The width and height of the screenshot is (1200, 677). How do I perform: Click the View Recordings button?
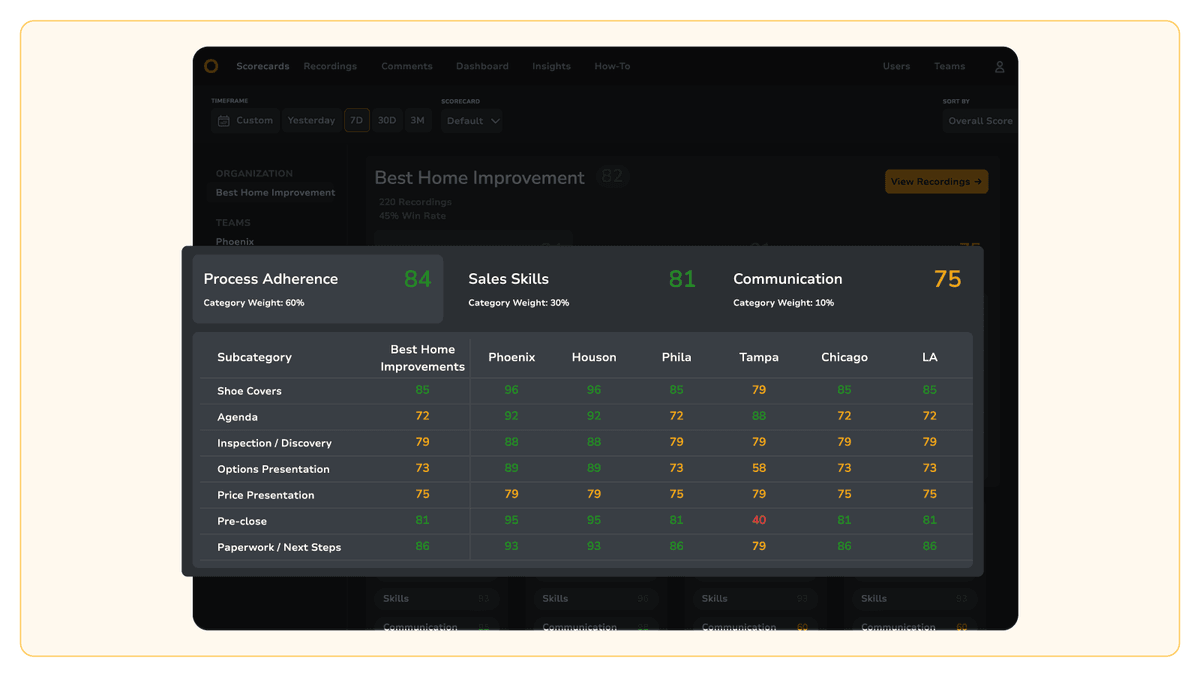(936, 182)
